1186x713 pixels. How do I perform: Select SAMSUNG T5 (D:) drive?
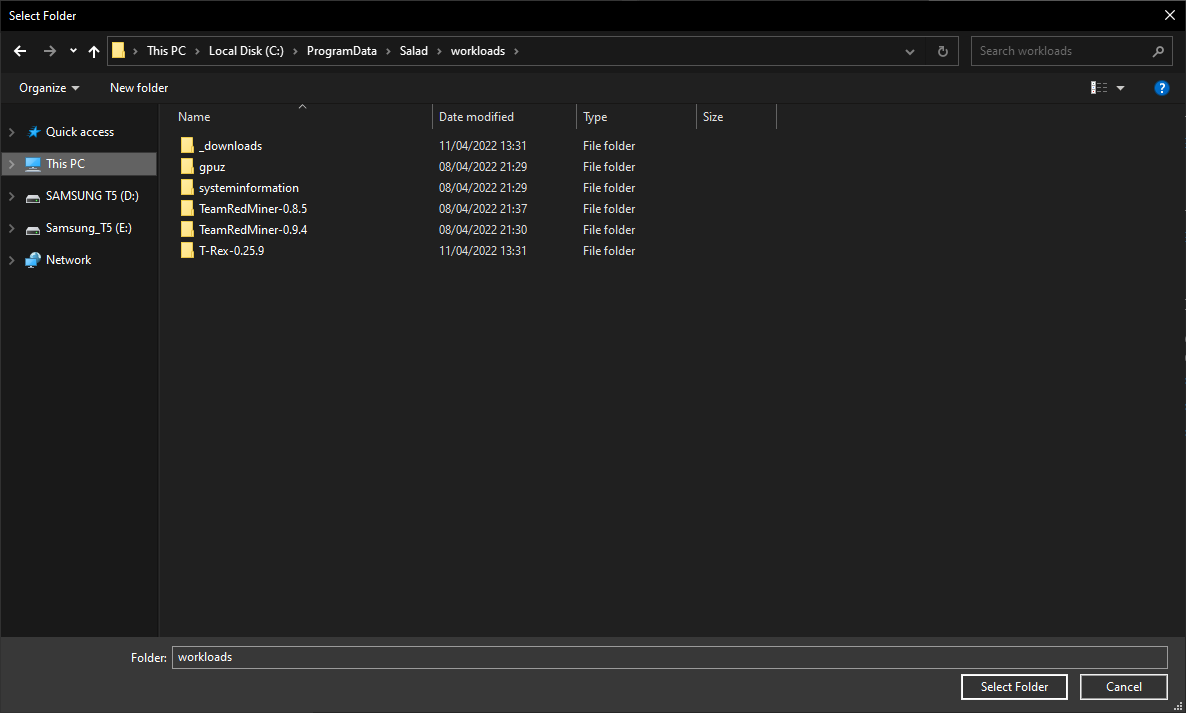(92, 196)
